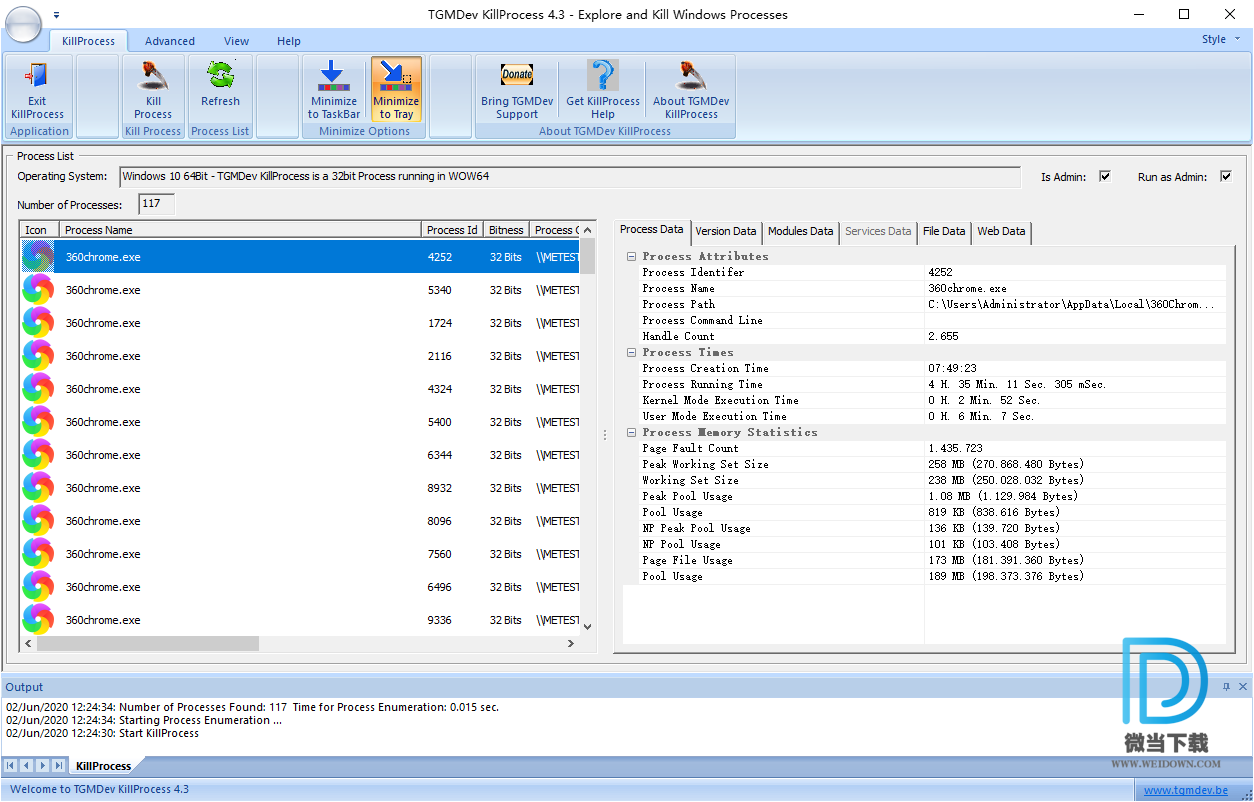Open the Help ribbon tab
1254x802 pixels.
tap(289, 41)
